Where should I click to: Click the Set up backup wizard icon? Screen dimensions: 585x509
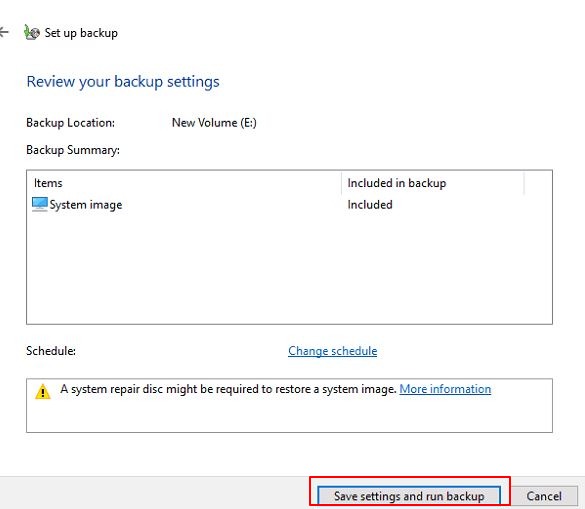32,32
